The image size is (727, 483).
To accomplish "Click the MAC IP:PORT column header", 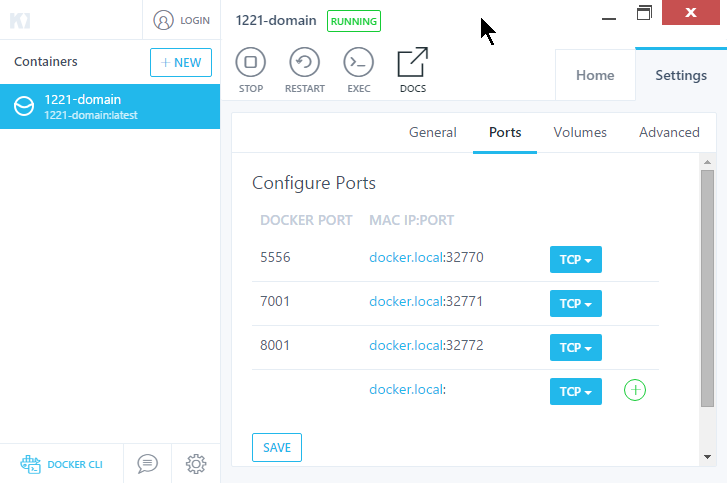I will tap(411, 220).
